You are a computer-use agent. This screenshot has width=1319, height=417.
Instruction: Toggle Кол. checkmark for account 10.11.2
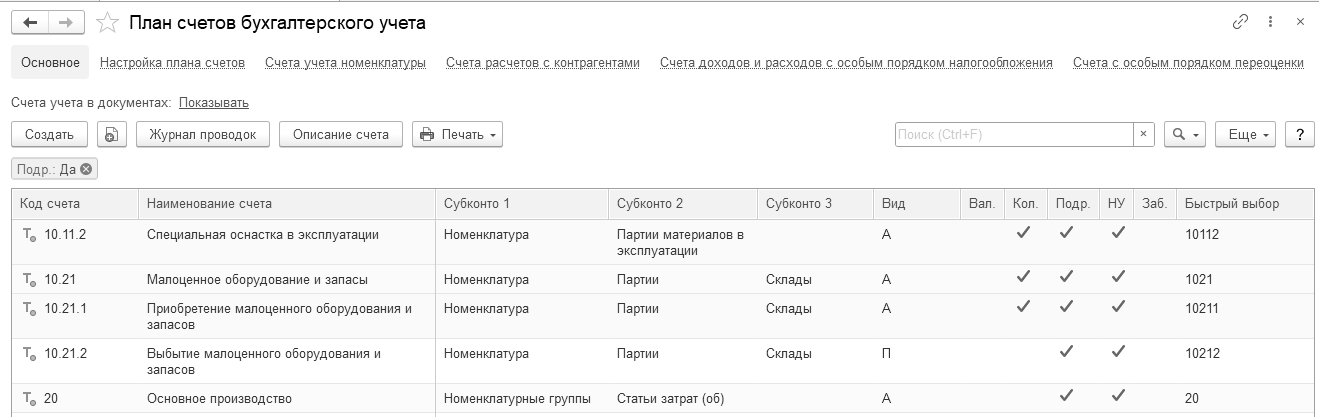click(x=1023, y=233)
